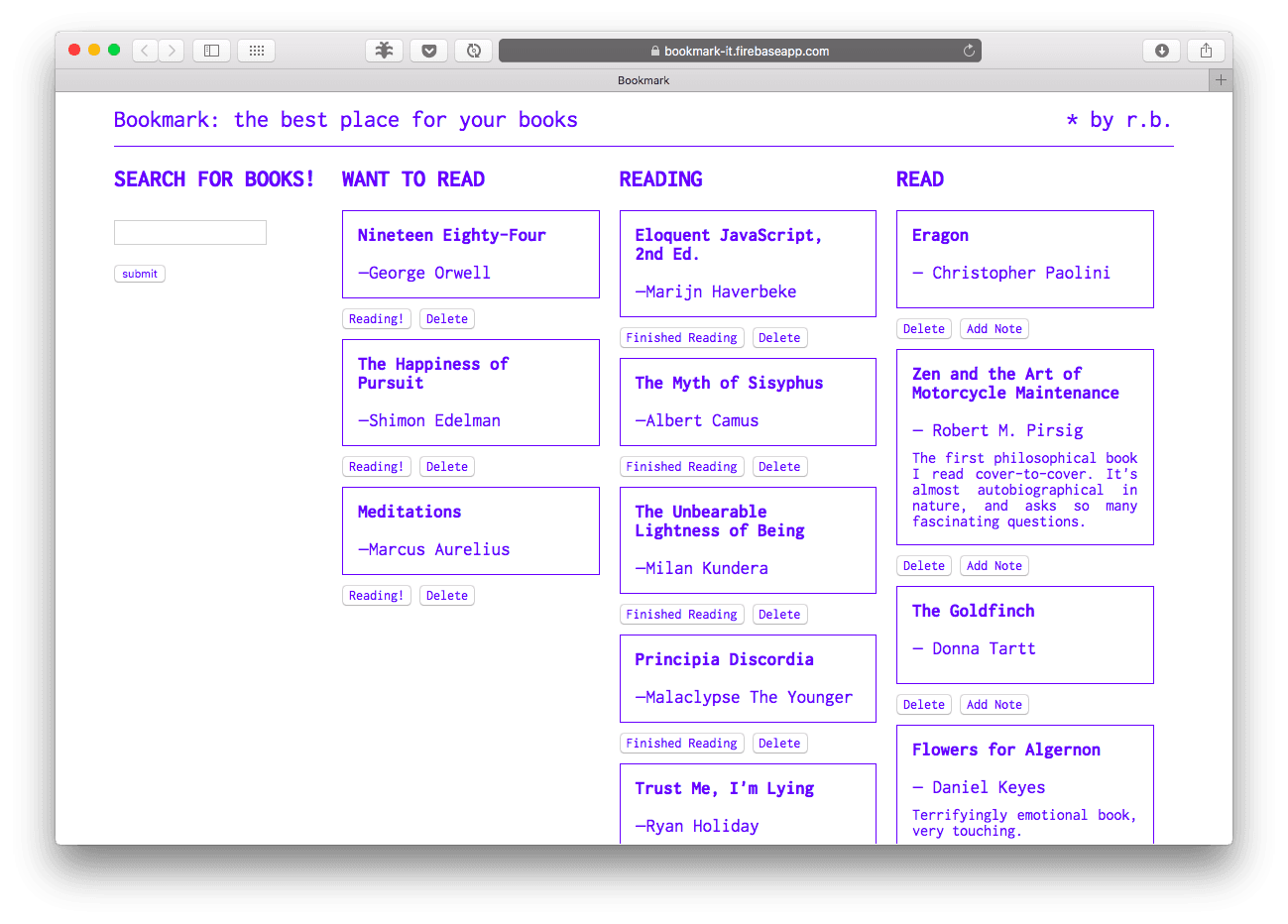The image size is (1288, 924).
Task: Click the 'Nineteen Eighty-Four' book title
Action: point(452,235)
